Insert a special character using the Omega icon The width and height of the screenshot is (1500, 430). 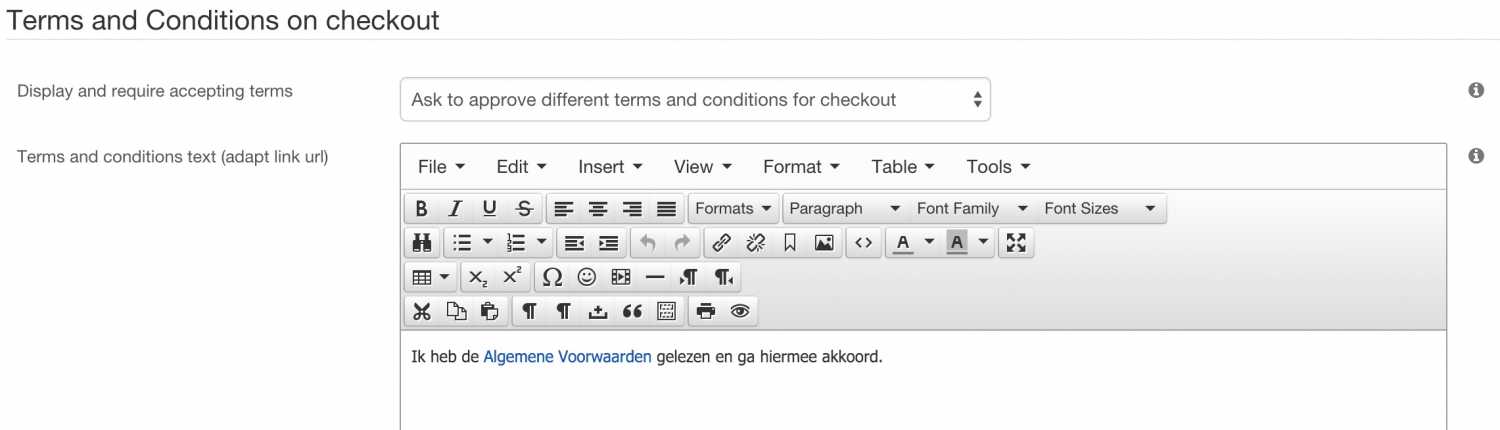coord(552,277)
